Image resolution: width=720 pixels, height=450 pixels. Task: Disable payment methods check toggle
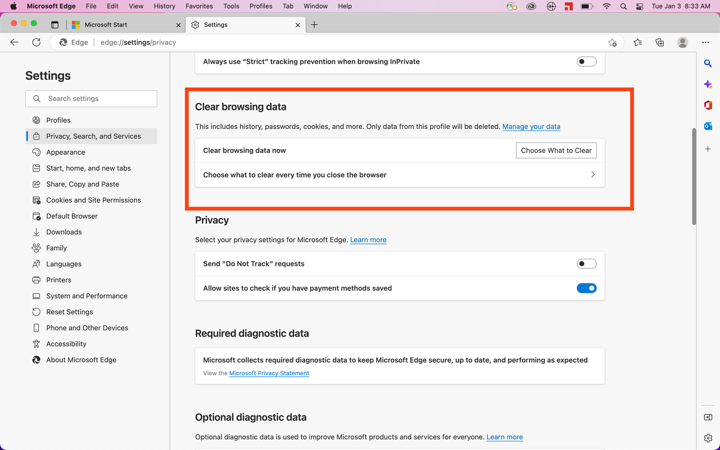(x=586, y=288)
